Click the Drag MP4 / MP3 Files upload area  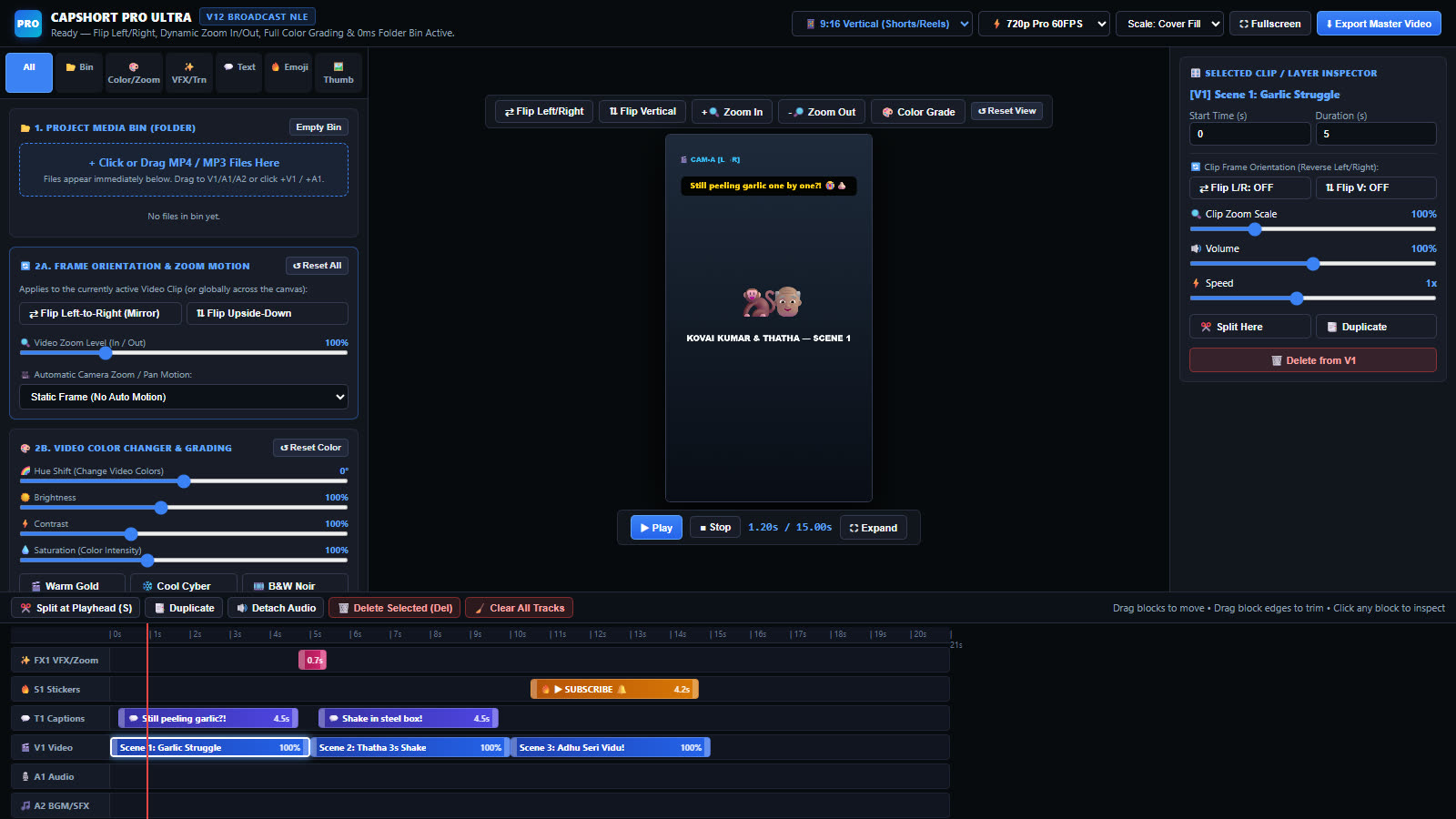[x=184, y=170]
